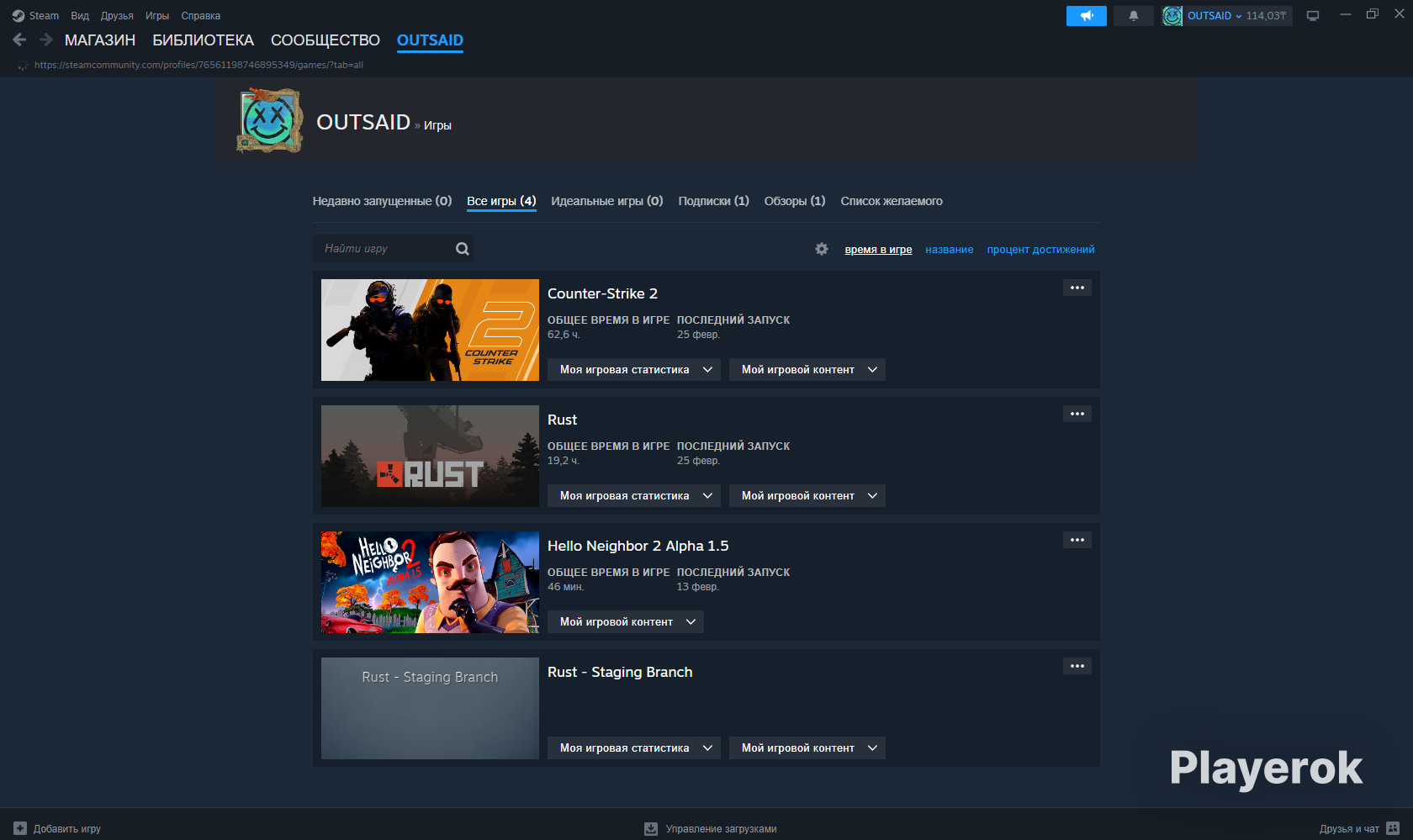Expand Rust game statistics dropdown

pyautogui.click(x=634, y=496)
